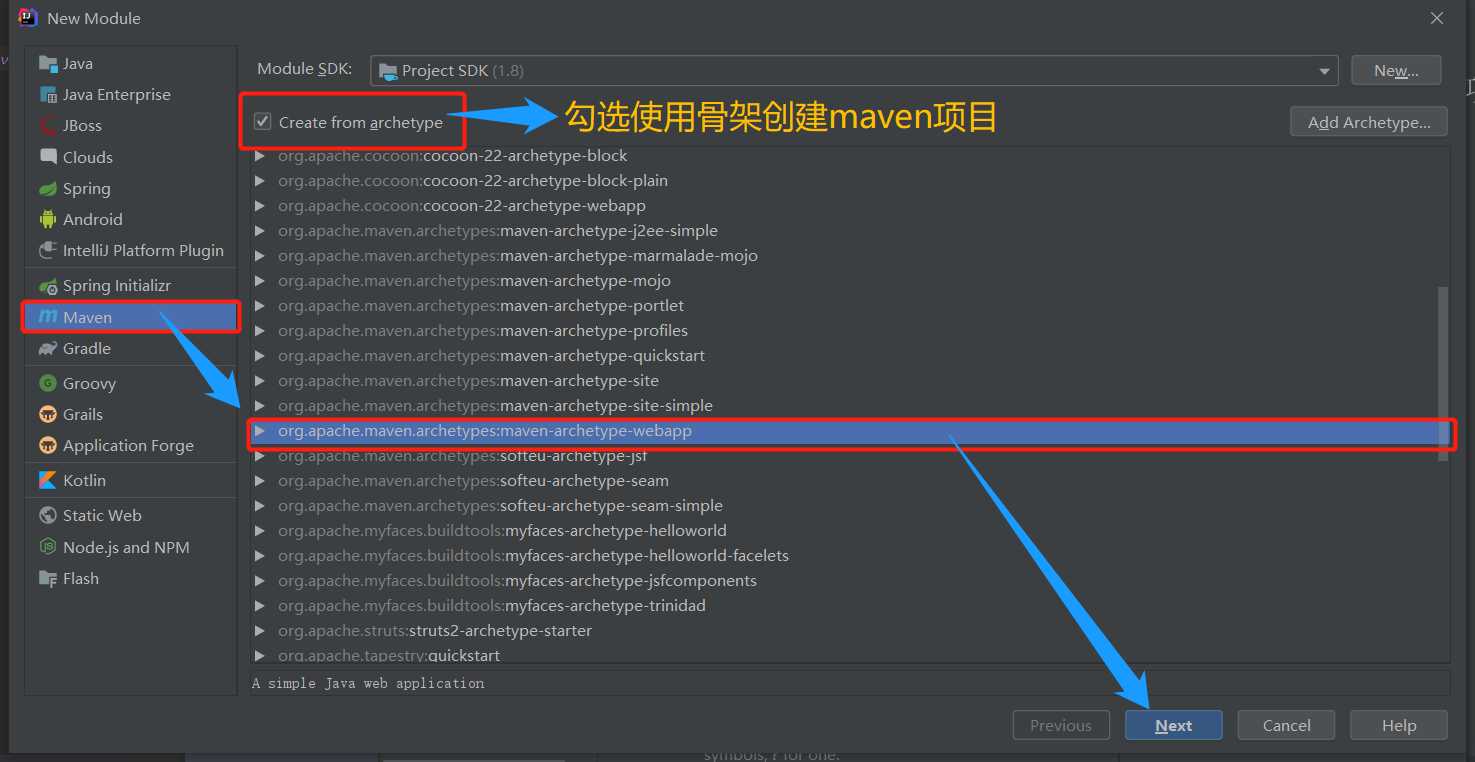Click the Kotlin icon
This screenshot has height=762, width=1475.
coord(48,480)
